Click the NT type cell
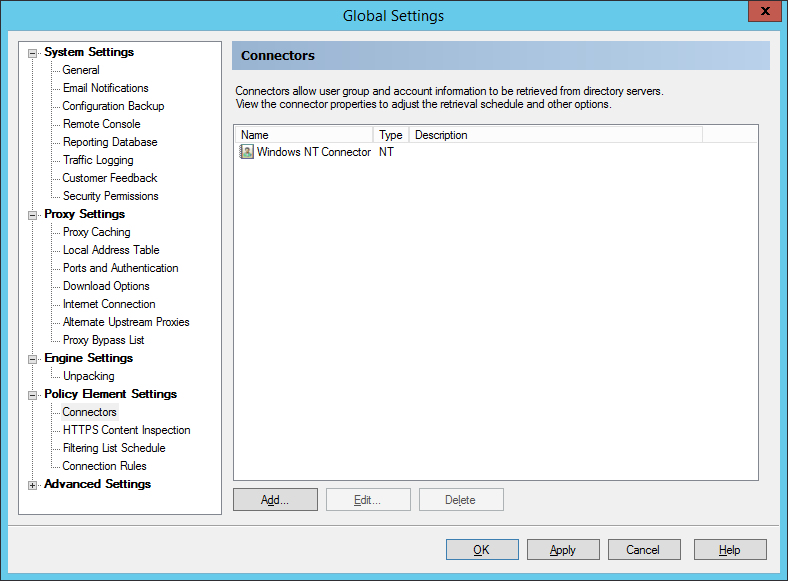 (x=386, y=152)
